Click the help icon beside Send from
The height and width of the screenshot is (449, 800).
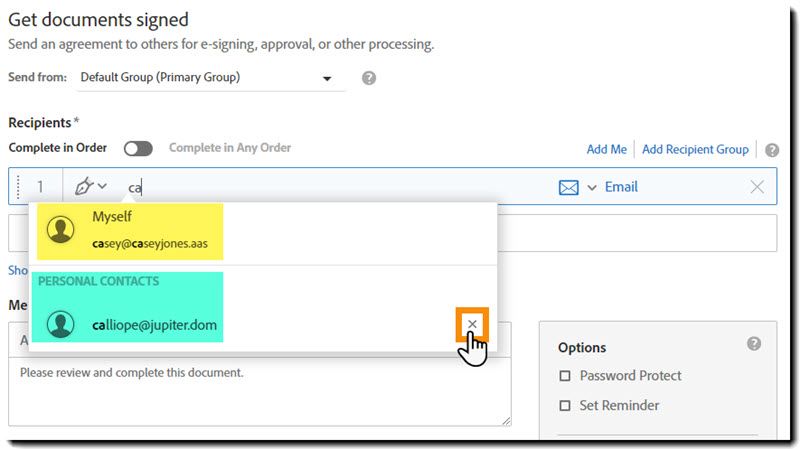point(369,78)
